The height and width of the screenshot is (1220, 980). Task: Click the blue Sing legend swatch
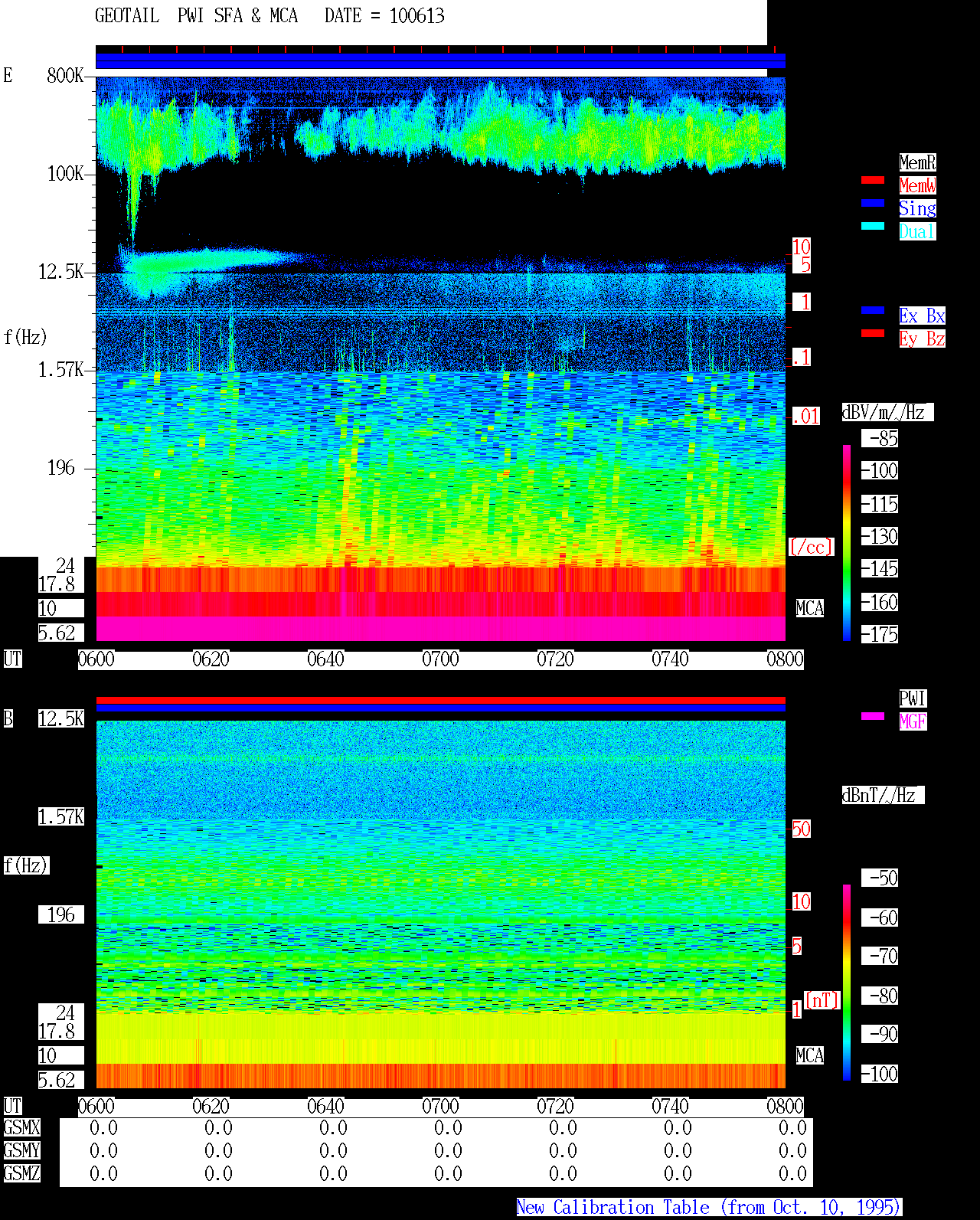(x=873, y=203)
